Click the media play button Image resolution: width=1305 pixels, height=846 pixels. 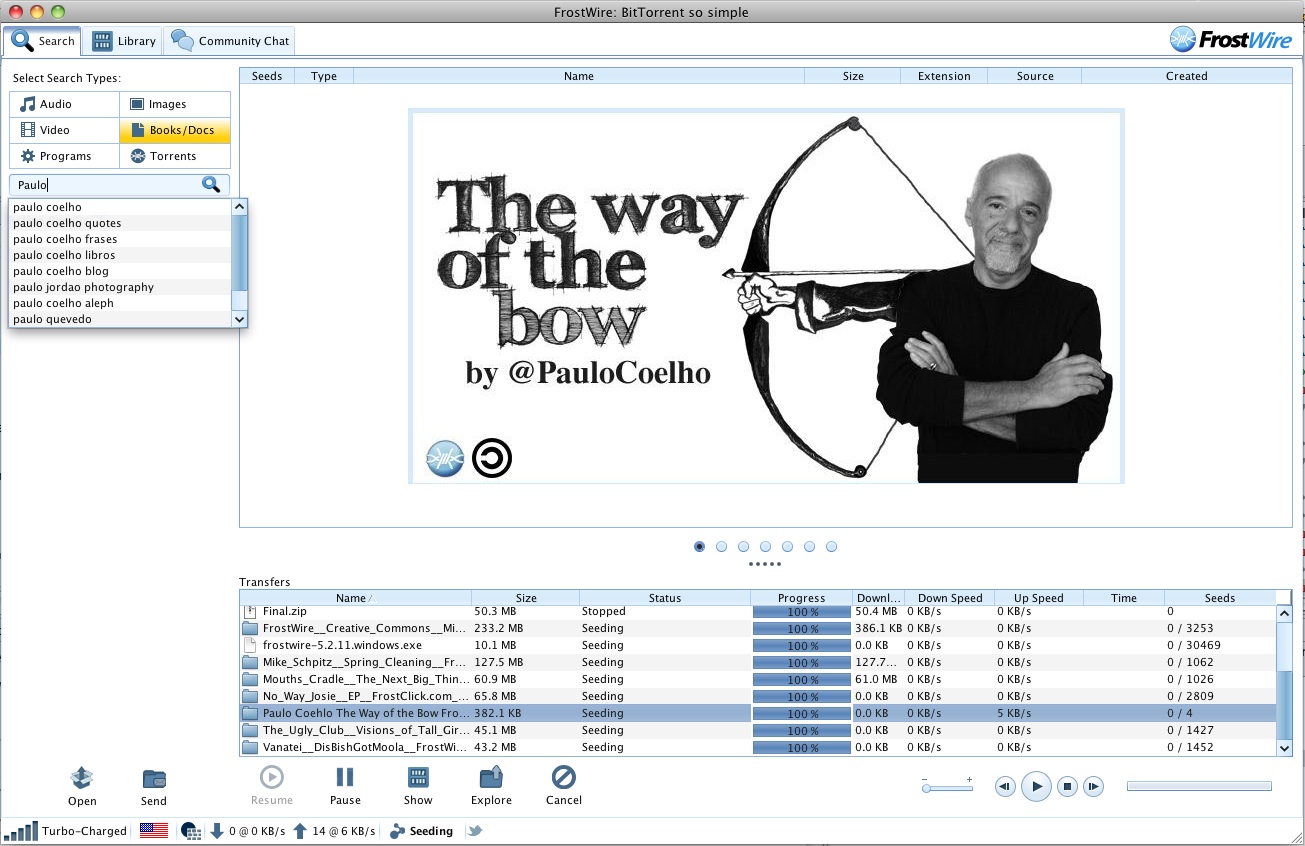point(1036,787)
